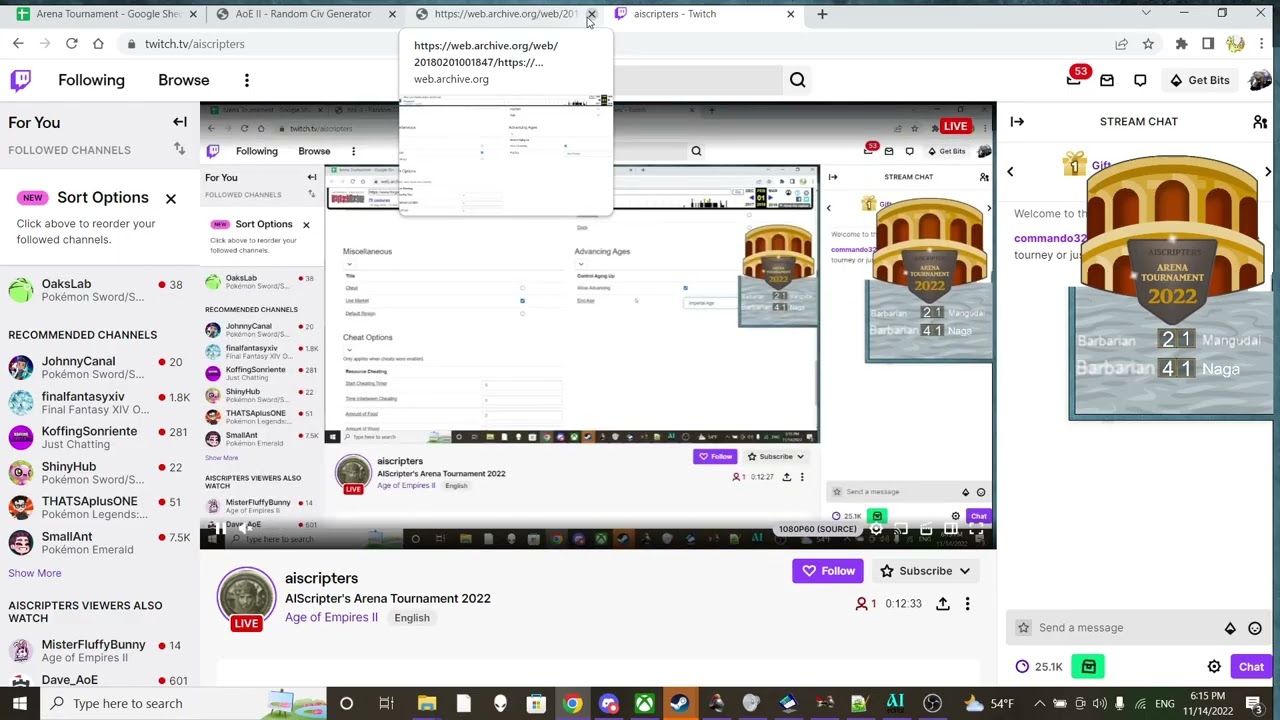The image size is (1280, 720).
Task: Open the emote picker in chat
Action: [1255, 628]
